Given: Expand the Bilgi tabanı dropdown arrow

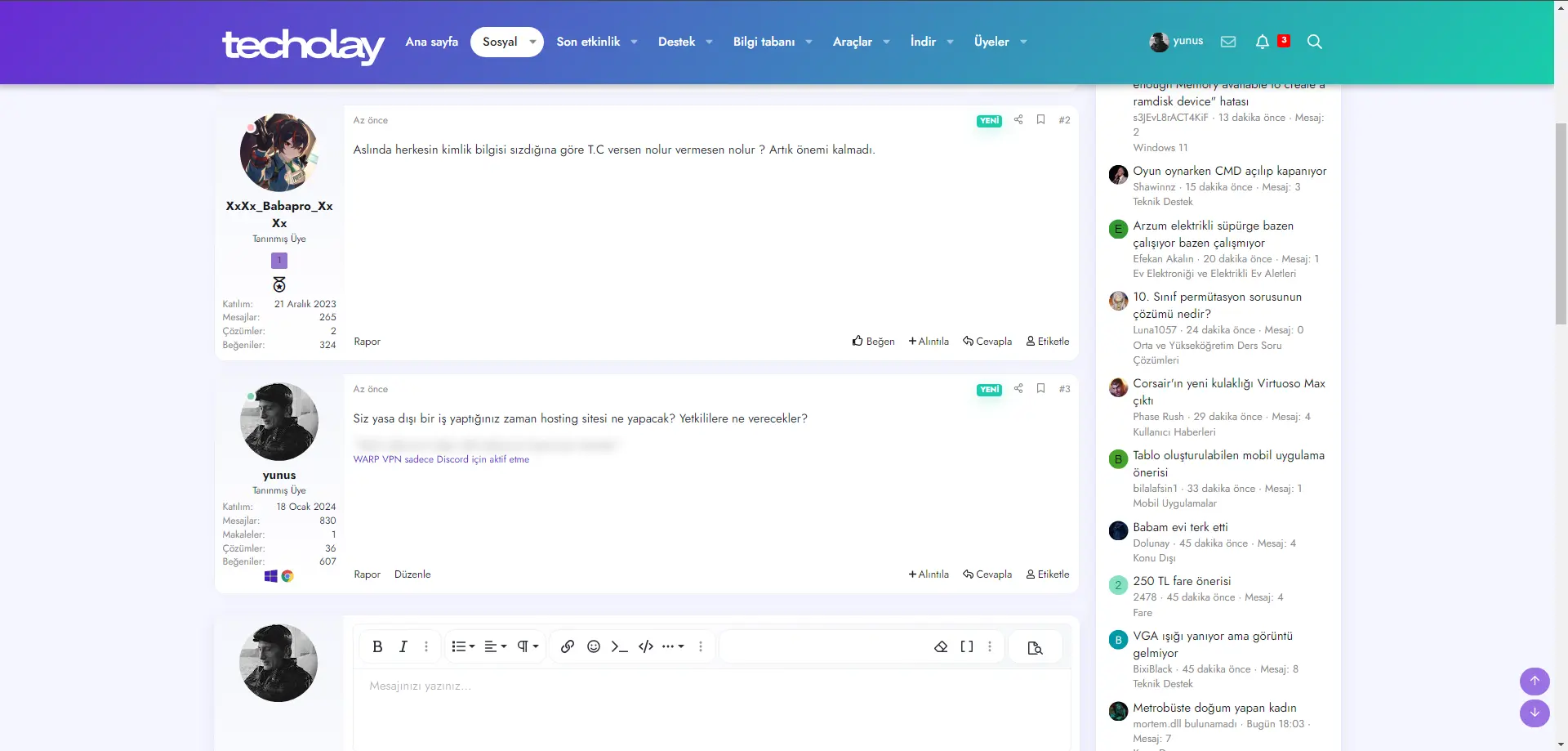Looking at the screenshot, I should pos(808,42).
